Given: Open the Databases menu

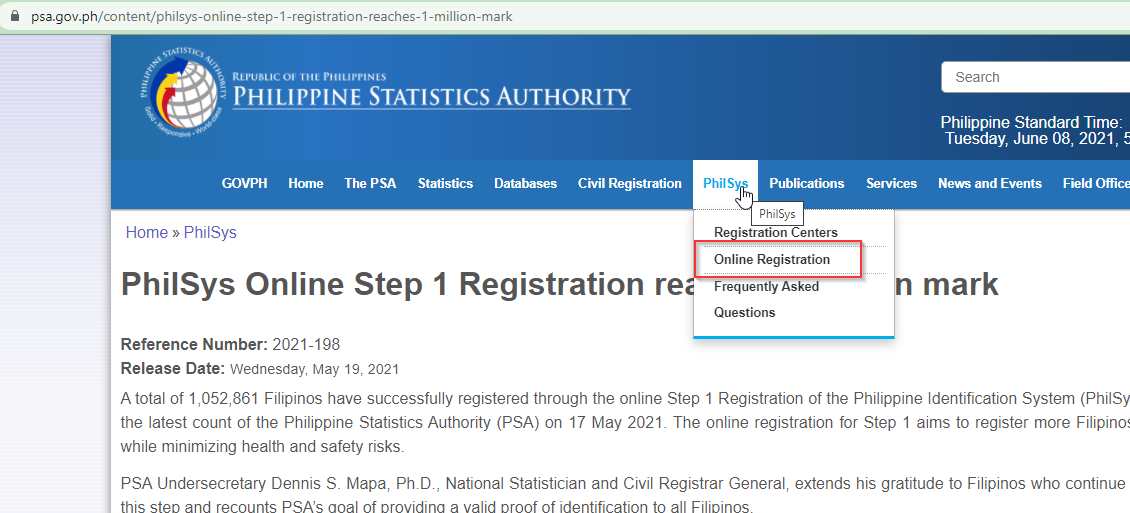Looking at the screenshot, I should click(x=525, y=184).
